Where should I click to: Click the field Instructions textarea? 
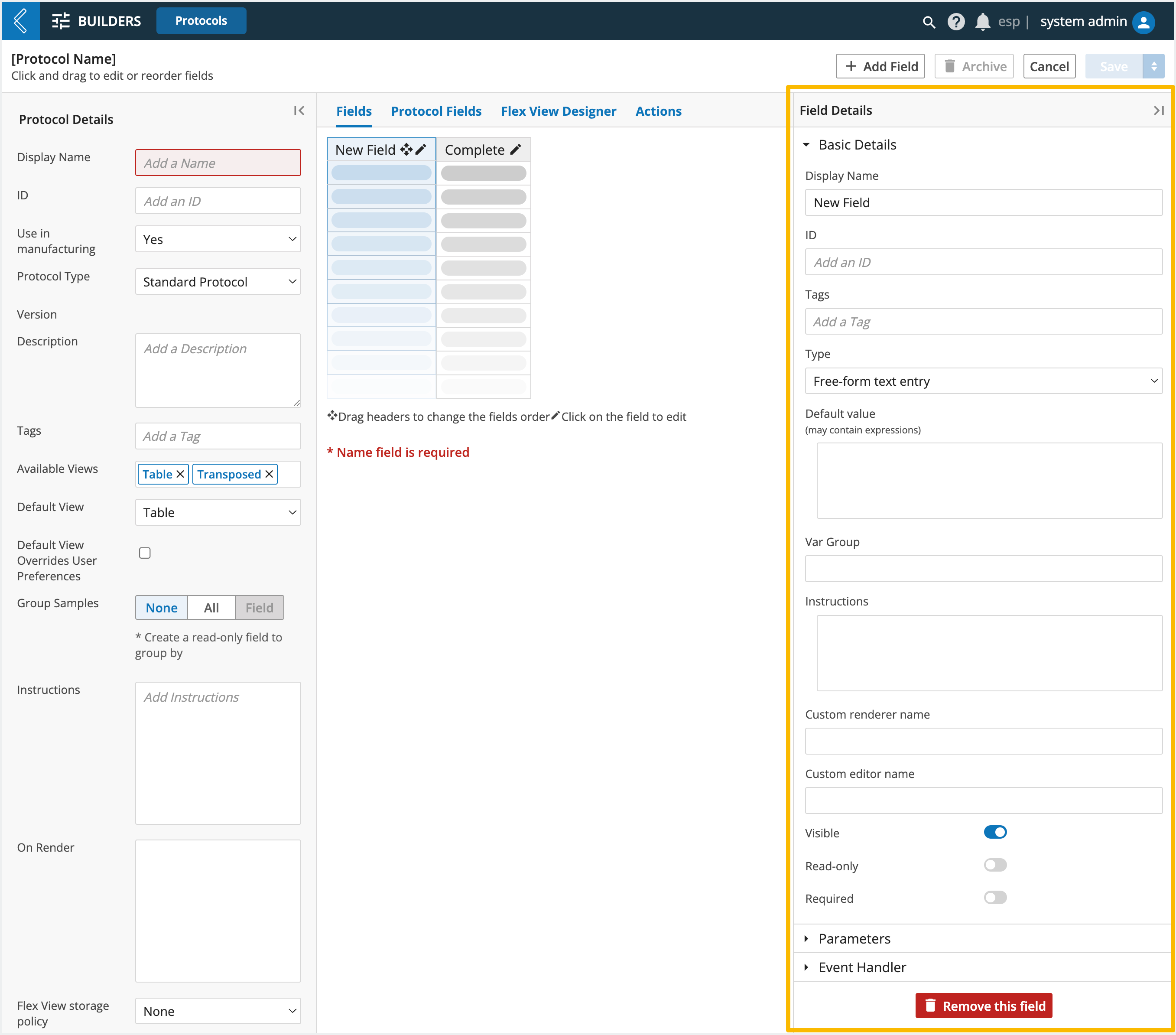click(x=989, y=653)
